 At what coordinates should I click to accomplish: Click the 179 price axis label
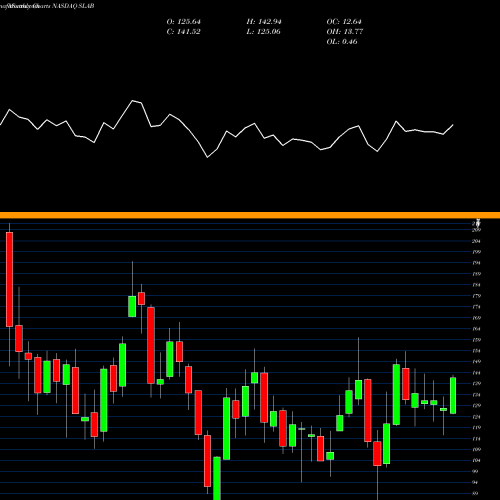click(x=476, y=296)
